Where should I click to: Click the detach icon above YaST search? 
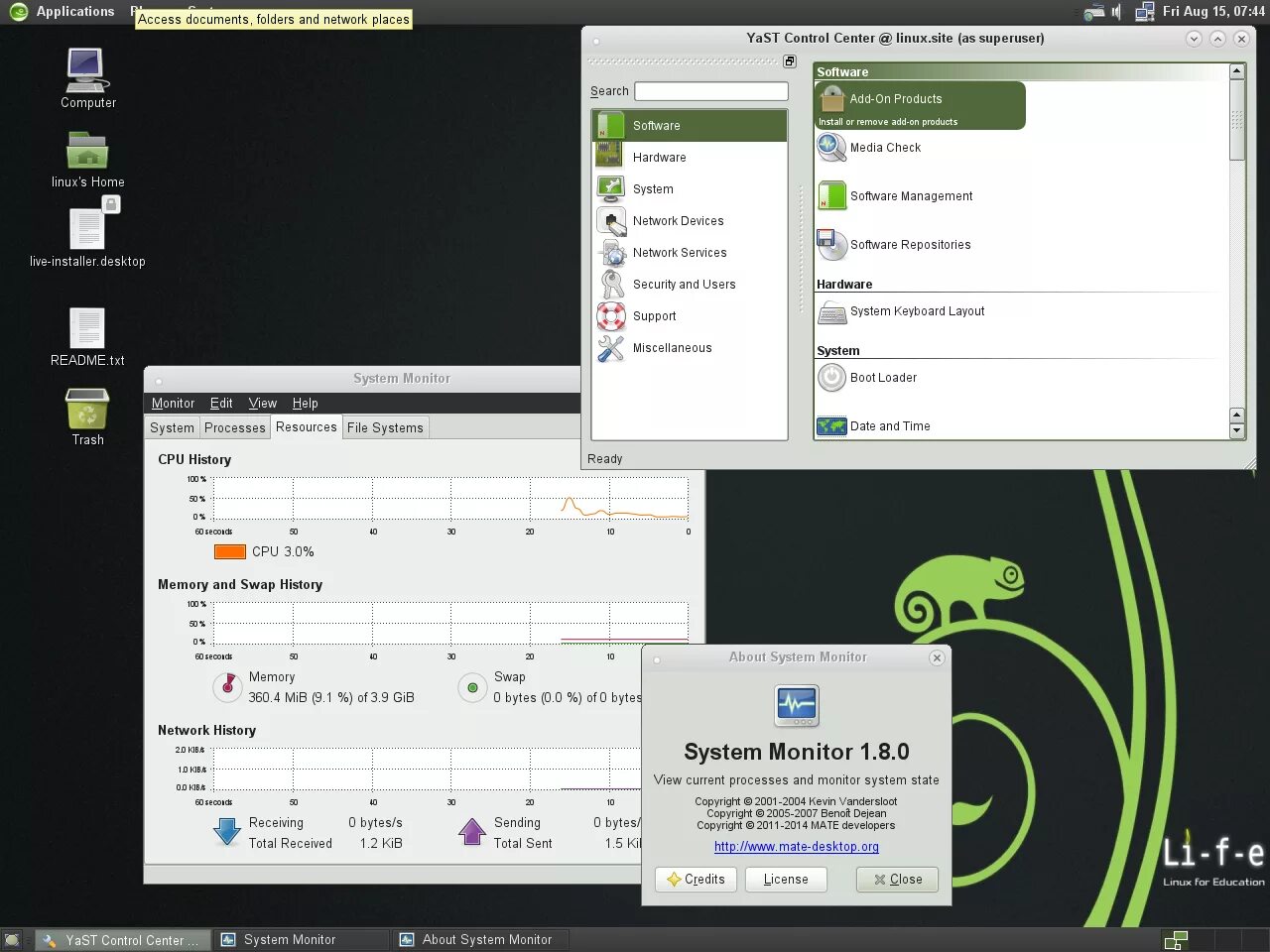790,61
